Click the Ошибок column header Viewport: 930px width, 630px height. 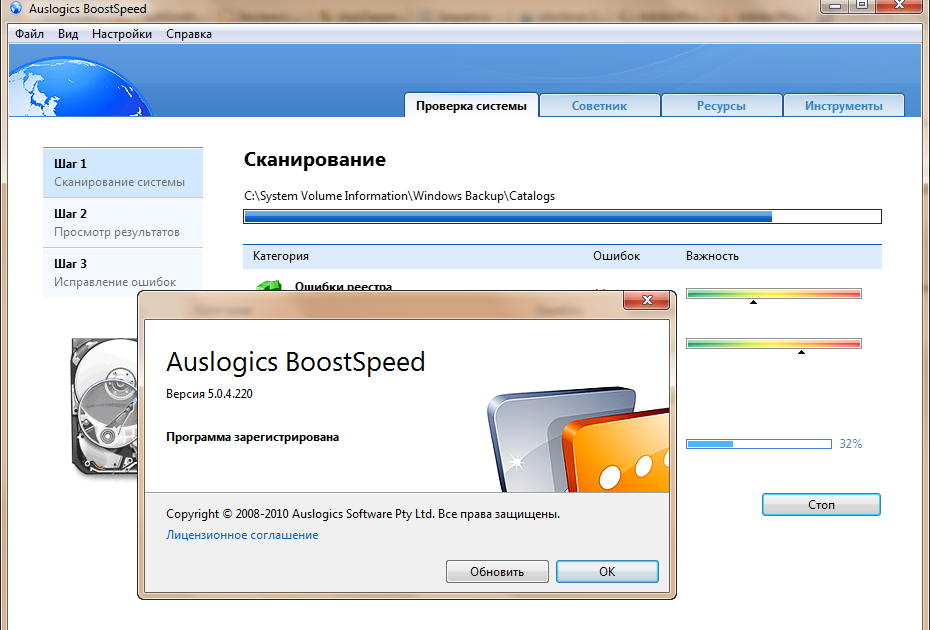coord(616,256)
